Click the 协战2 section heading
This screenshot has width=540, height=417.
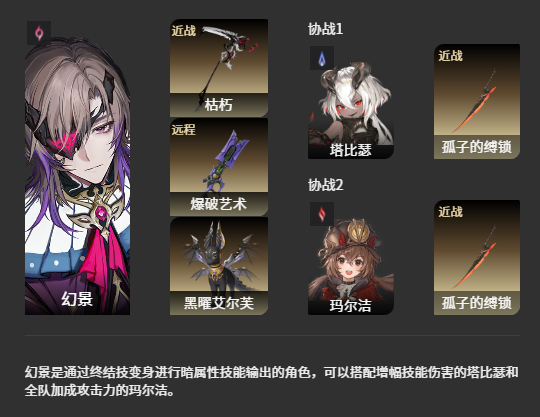pyautogui.click(x=325, y=185)
